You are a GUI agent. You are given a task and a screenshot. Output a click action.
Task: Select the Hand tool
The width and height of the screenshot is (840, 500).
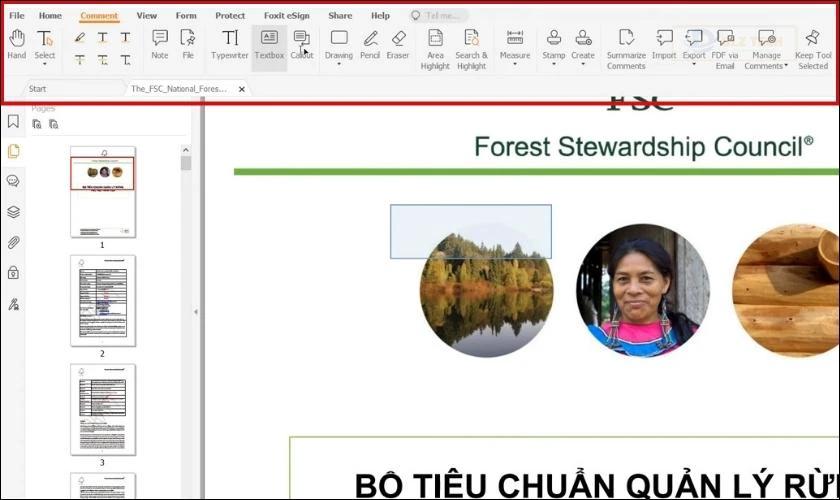pos(17,44)
